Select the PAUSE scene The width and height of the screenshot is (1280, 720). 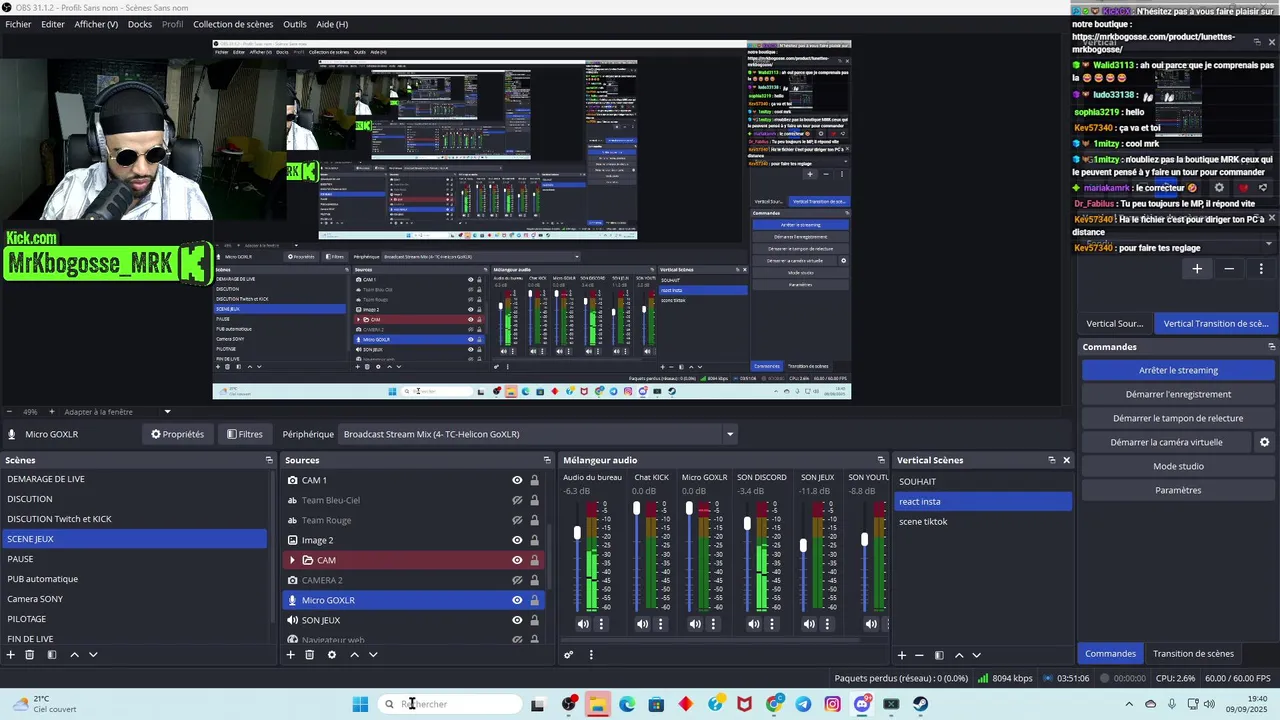134,559
